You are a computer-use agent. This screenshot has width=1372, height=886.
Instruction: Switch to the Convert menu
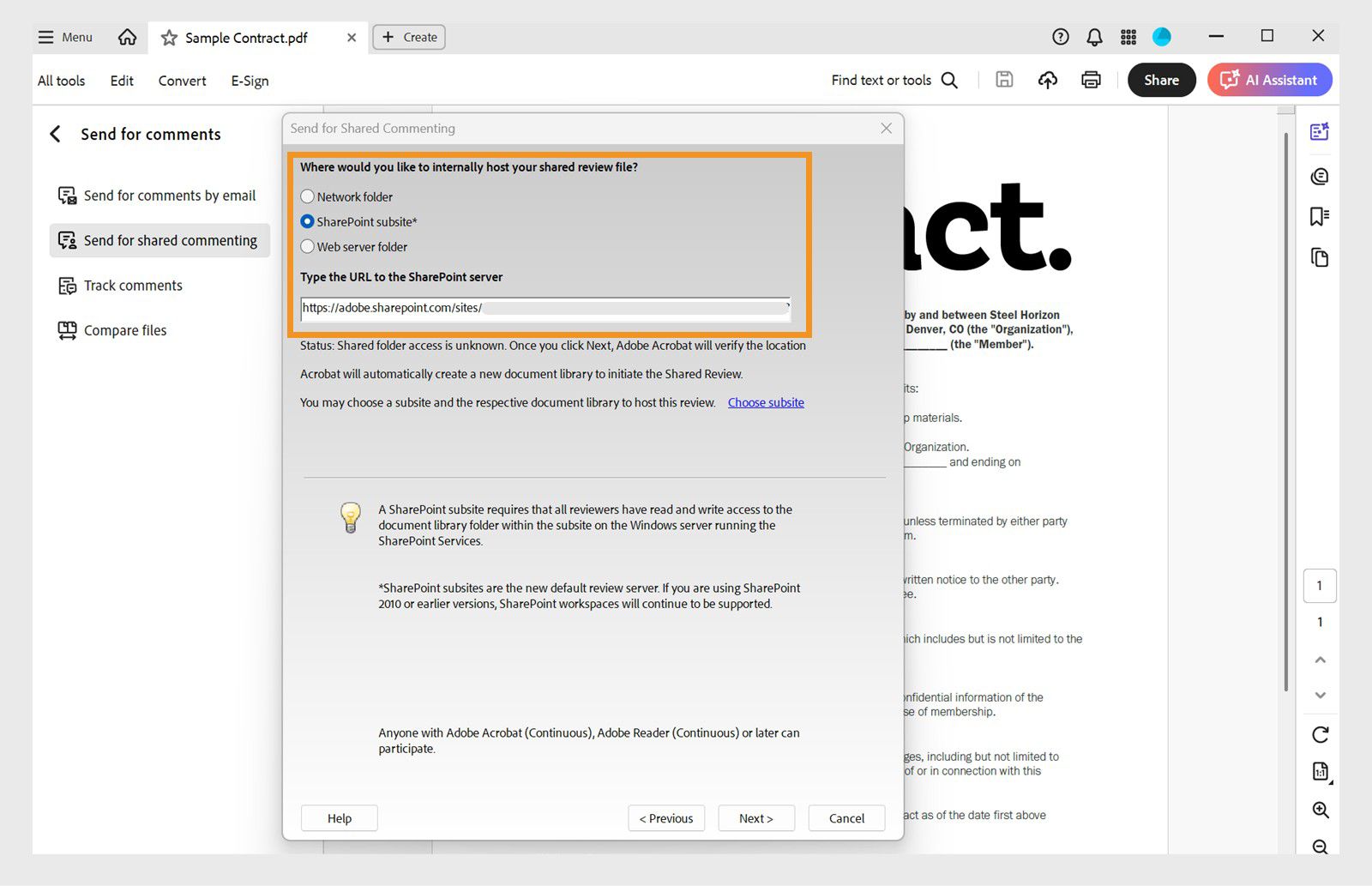pos(181,80)
